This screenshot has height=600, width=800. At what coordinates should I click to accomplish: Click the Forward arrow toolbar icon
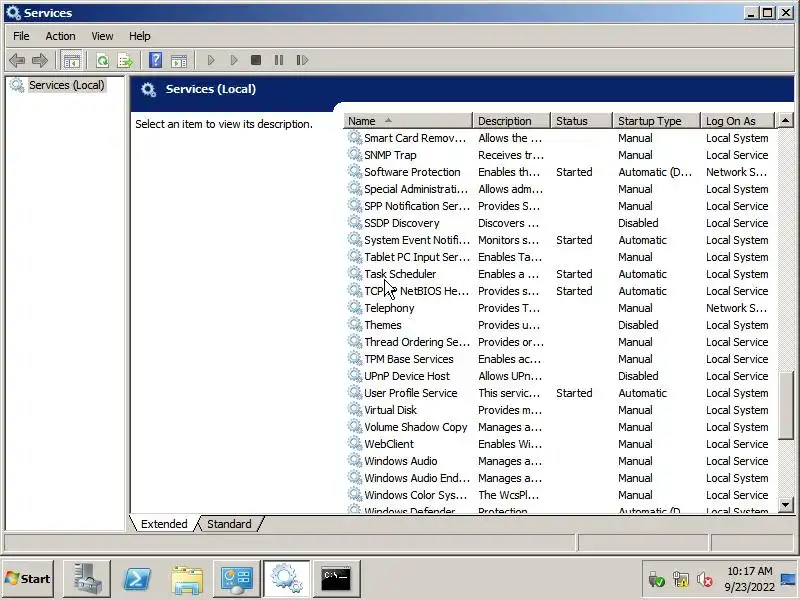40,60
